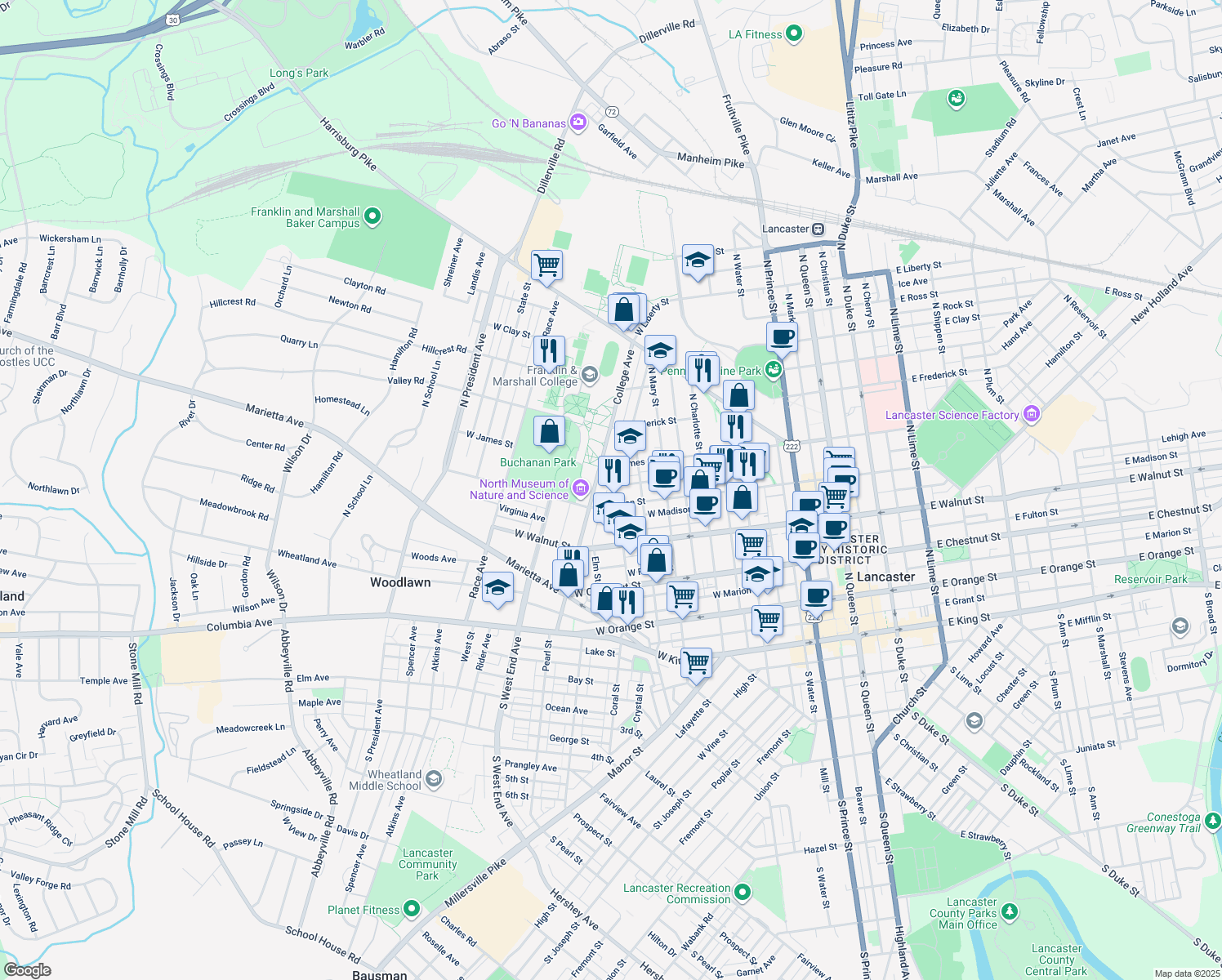
Task: Open the shopping cart icon on W King St
Action: [x=695, y=663]
